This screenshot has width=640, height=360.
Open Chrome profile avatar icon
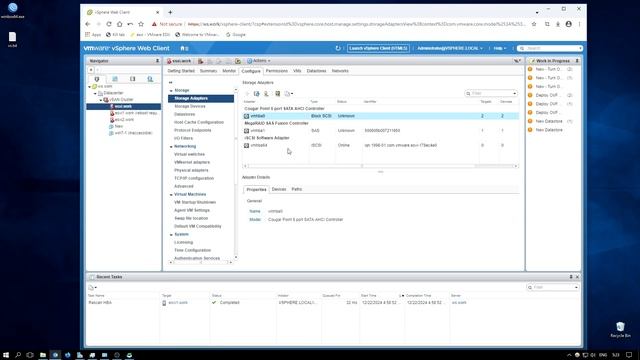(x=569, y=24)
